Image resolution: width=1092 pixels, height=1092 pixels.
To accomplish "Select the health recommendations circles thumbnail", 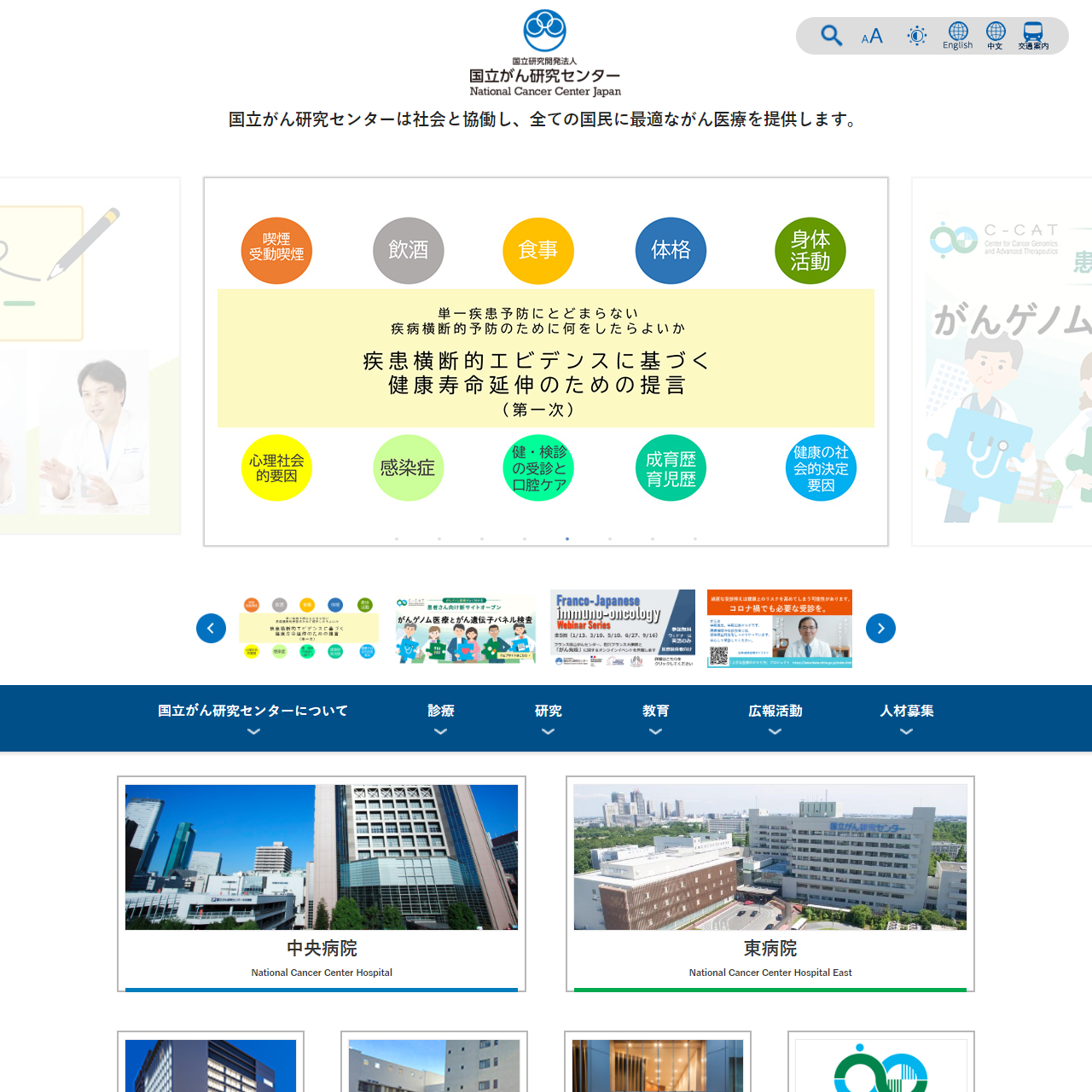I will tap(309, 629).
